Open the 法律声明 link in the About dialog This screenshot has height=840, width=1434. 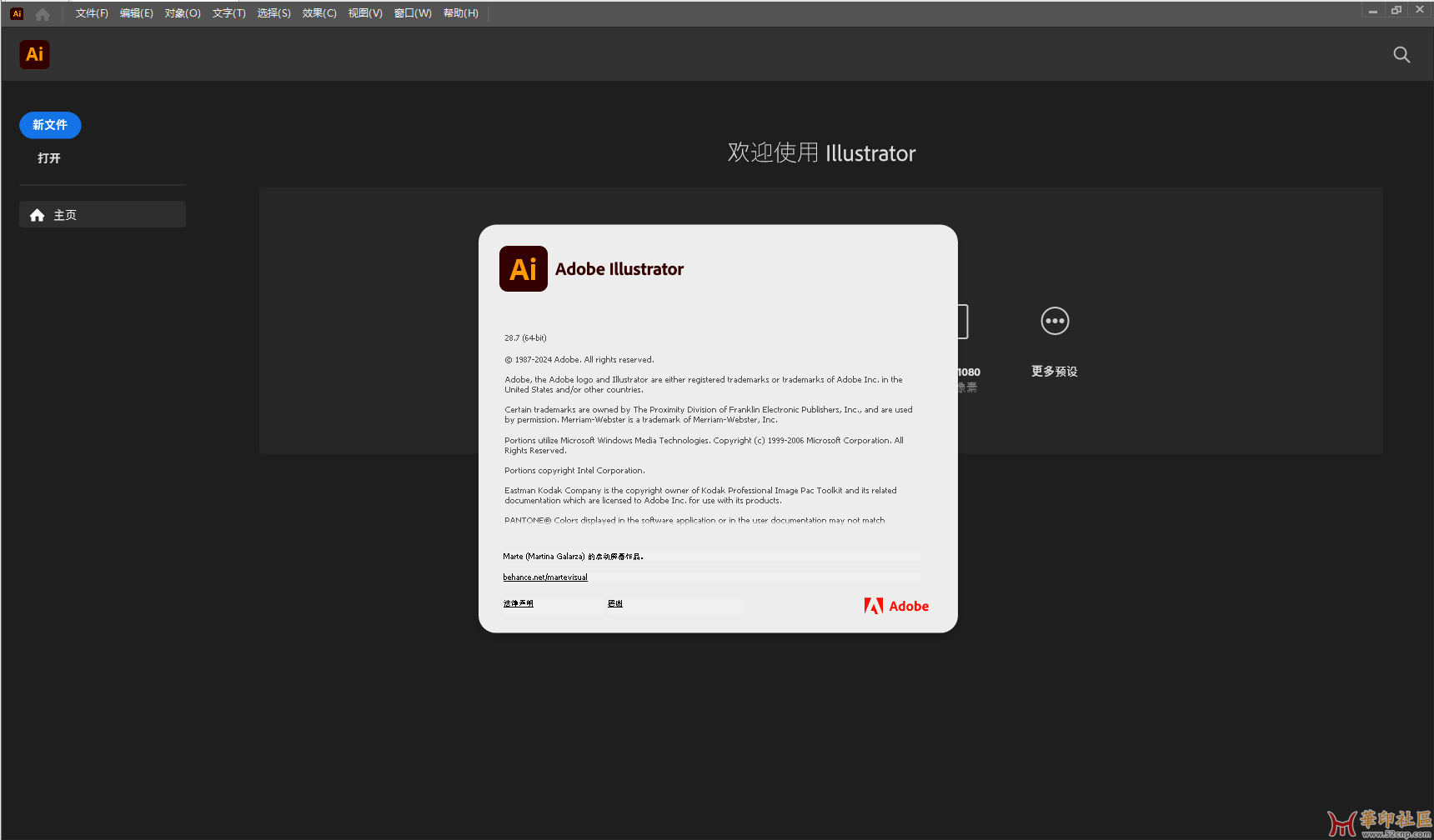(x=519, y=603)
